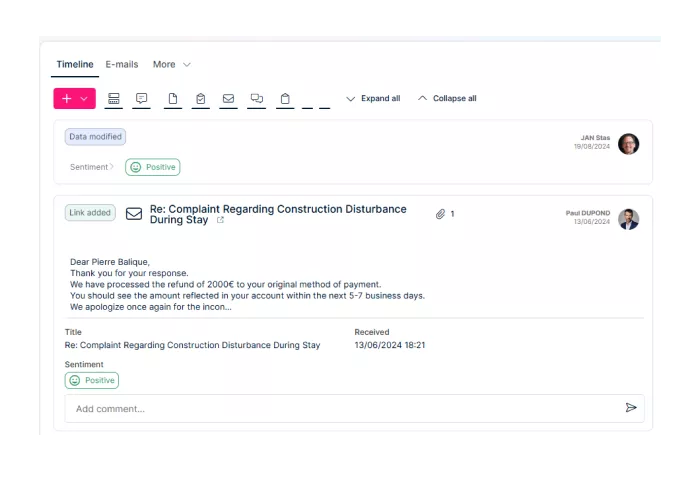Click Collapse all
Screen dimensions: 700x490
coord(447,98)
